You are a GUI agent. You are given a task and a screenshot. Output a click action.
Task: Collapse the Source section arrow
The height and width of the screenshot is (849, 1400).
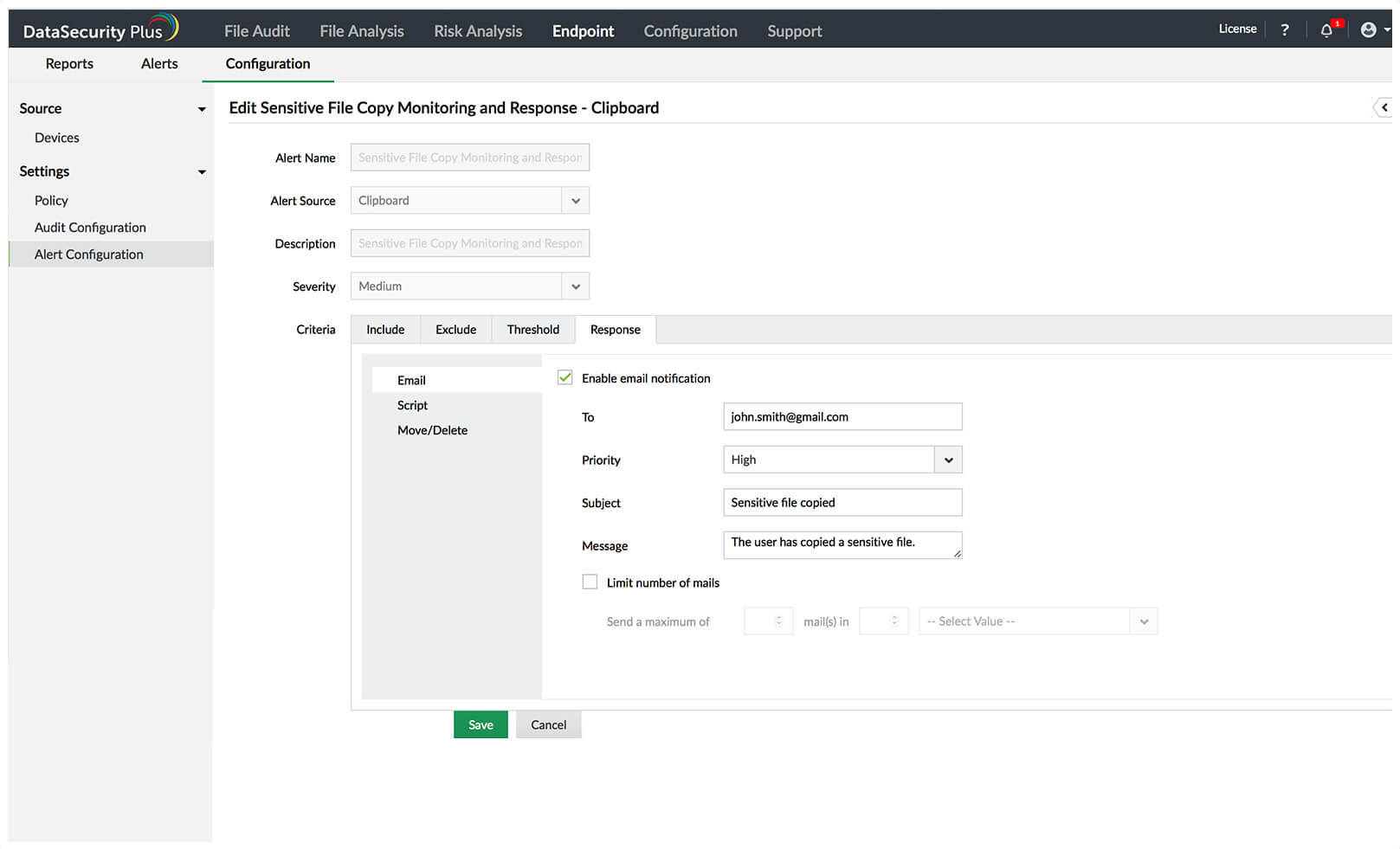(x=202, y=109)
